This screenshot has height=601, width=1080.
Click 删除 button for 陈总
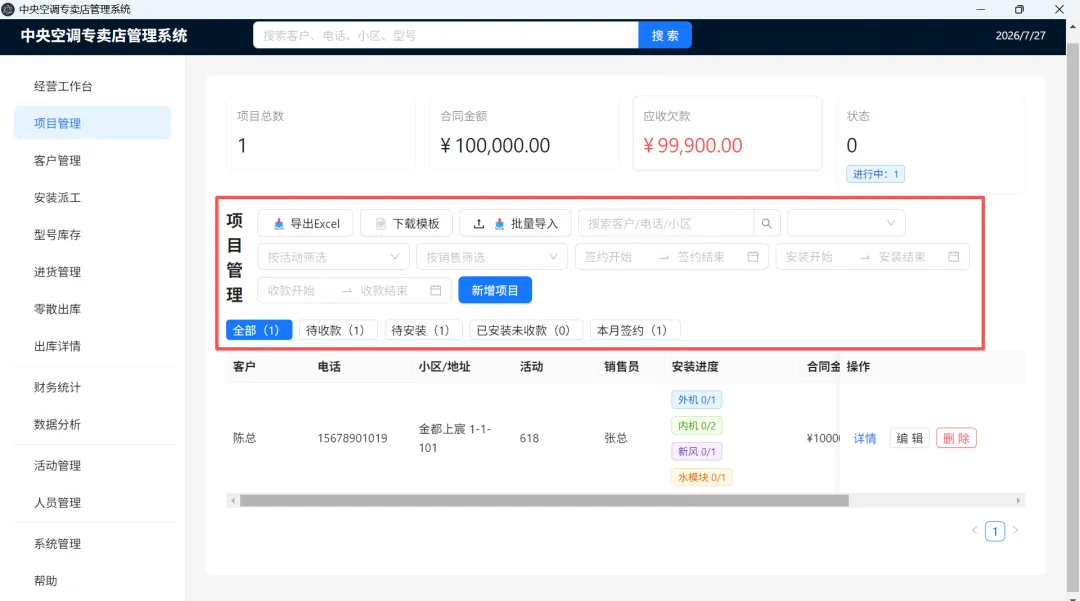tap(956, 439)
